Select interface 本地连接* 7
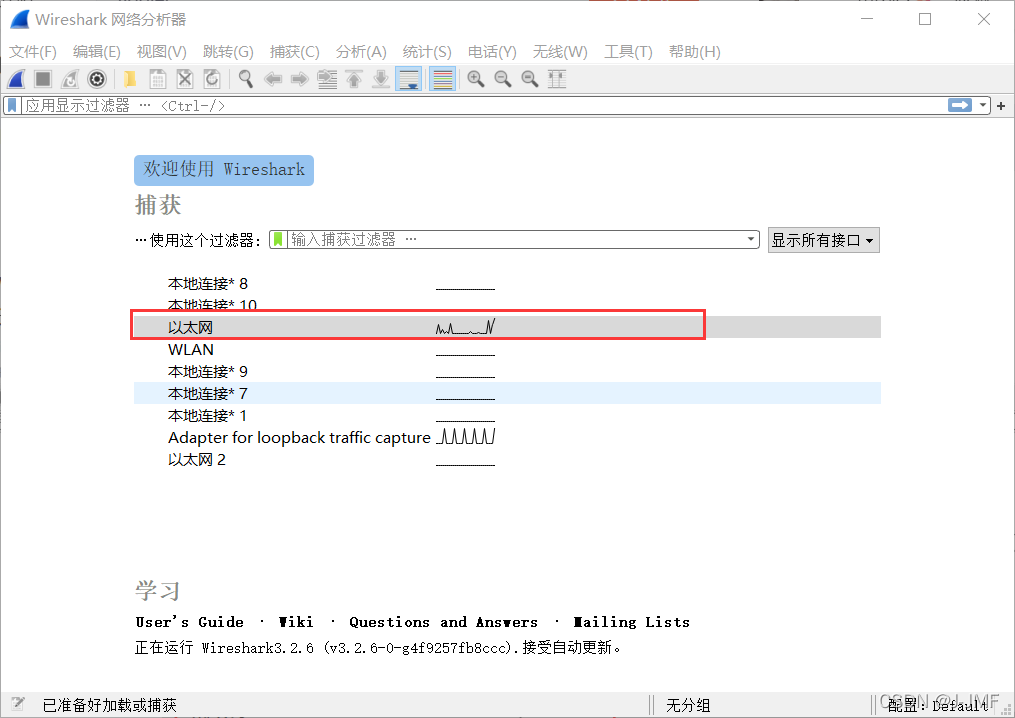The image size is (1015, 718). [508, 394]
